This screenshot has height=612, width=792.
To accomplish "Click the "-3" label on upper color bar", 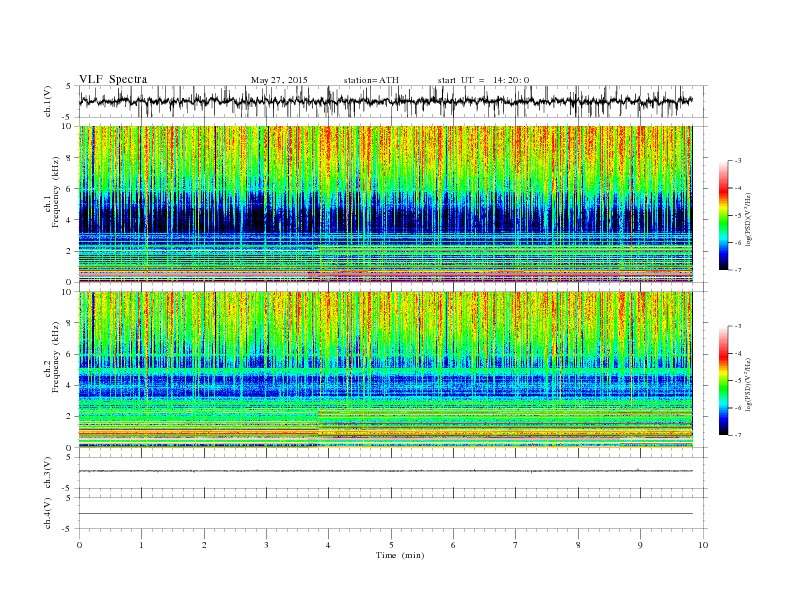I will pyautogui.click(x=737, y=161).
